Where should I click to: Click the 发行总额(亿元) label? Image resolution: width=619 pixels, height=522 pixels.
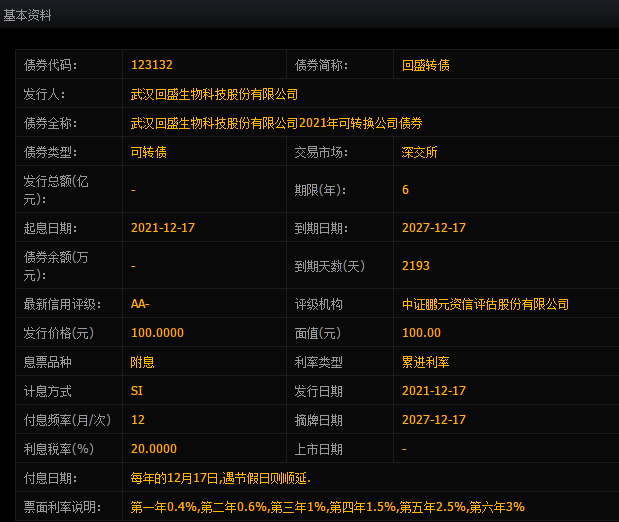coord(56,190)
